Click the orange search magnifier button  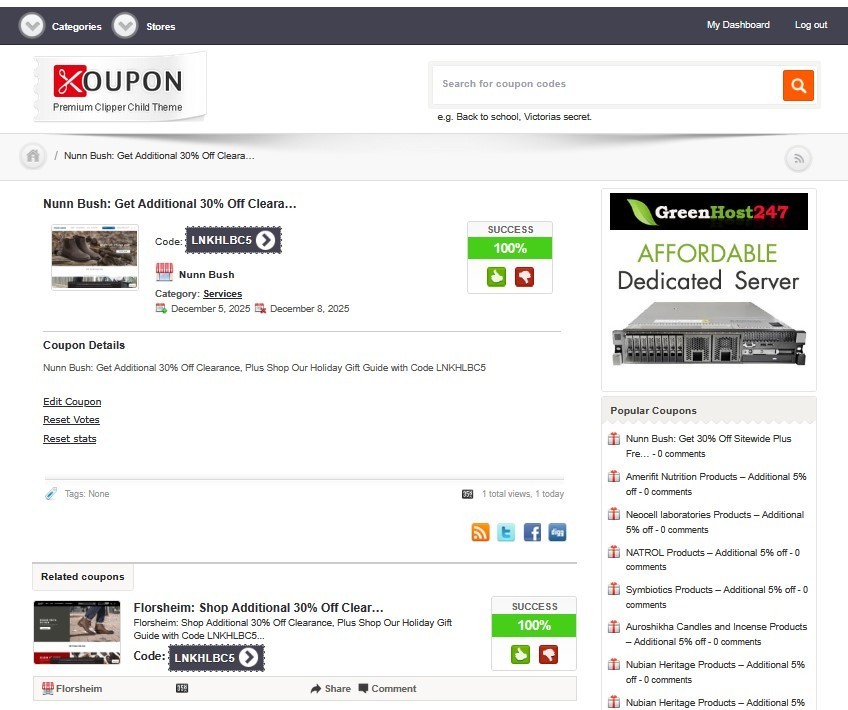coord(798,85)
